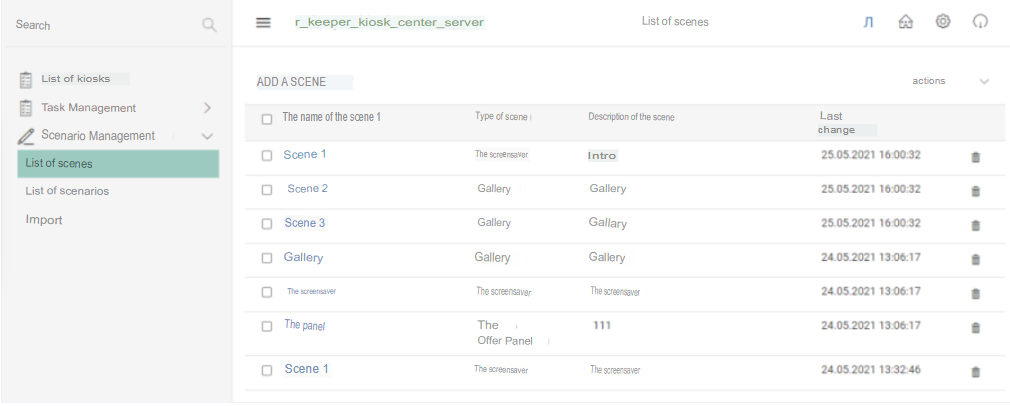
Task: Open the Import menu item
Action: pos(44,220)
